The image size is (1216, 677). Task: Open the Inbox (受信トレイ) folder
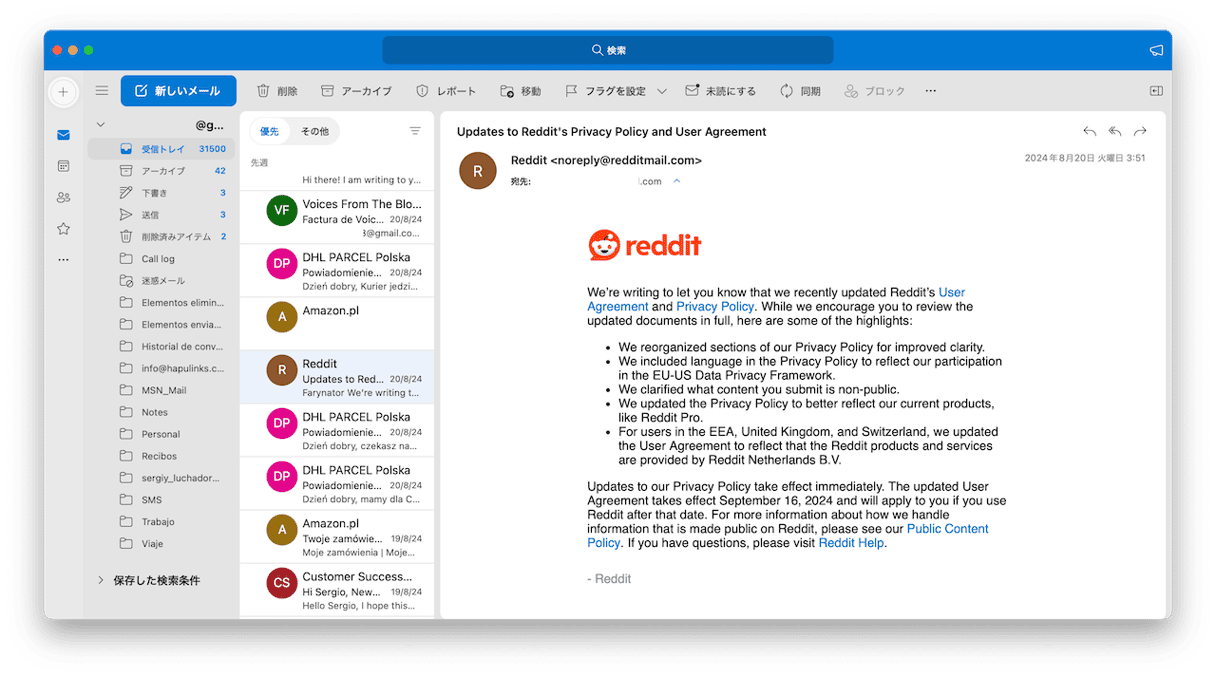tap(162, 149)
